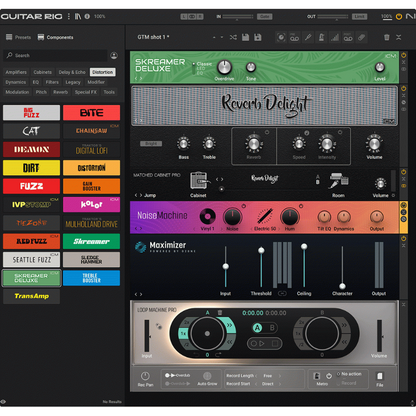Redo the loop layer in Loop Machine
Viewport: 416px width, 416px height.
218,355
